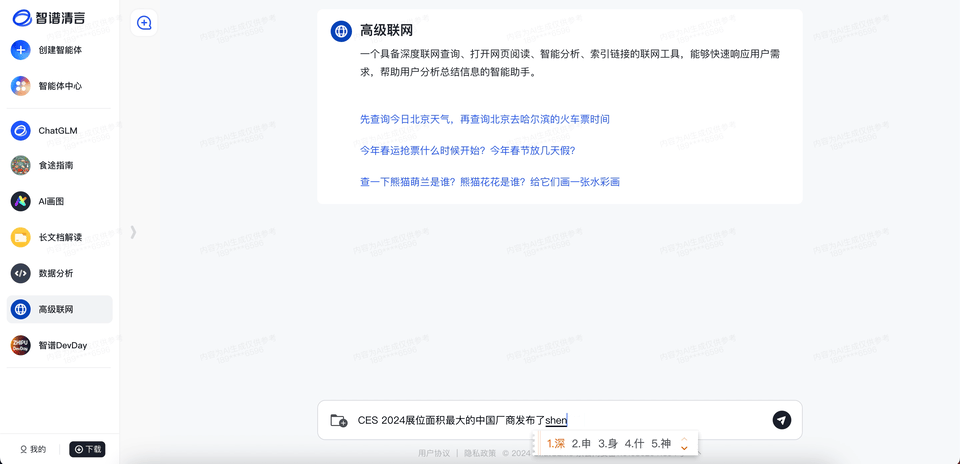Choose IME candidate 1.深
Image resolution: width=960 pixels, height=464 pixels.
coord(556,444)
